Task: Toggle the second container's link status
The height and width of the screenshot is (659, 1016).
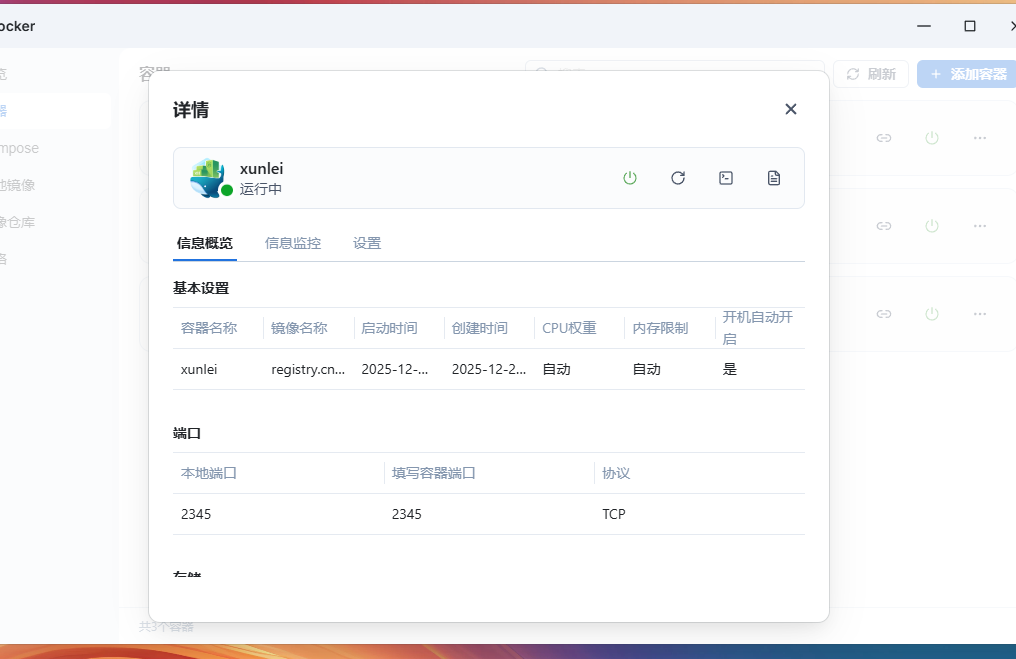Action: [884, 226]
